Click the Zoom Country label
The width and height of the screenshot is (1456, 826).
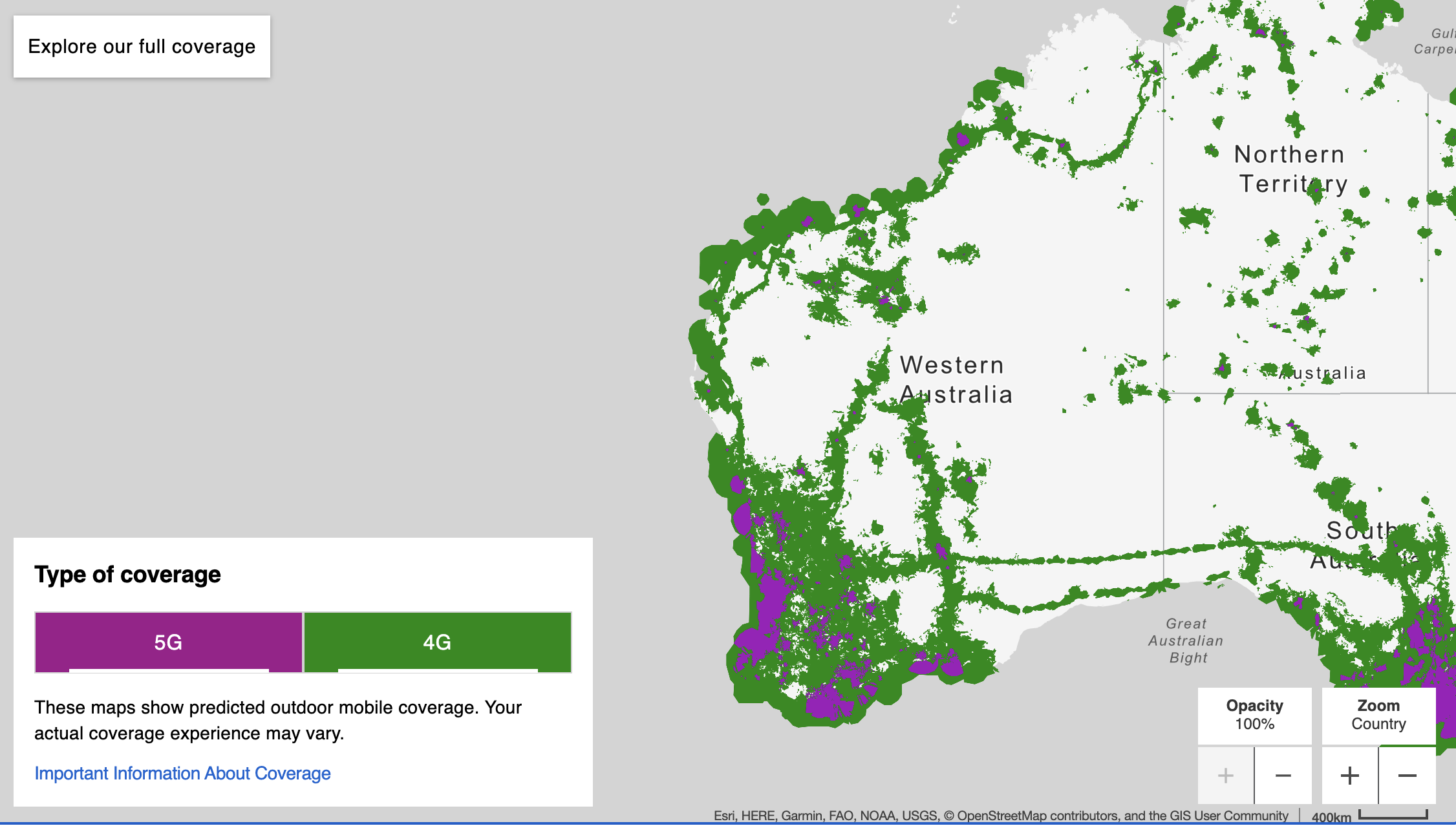(x=1379, y=715)
